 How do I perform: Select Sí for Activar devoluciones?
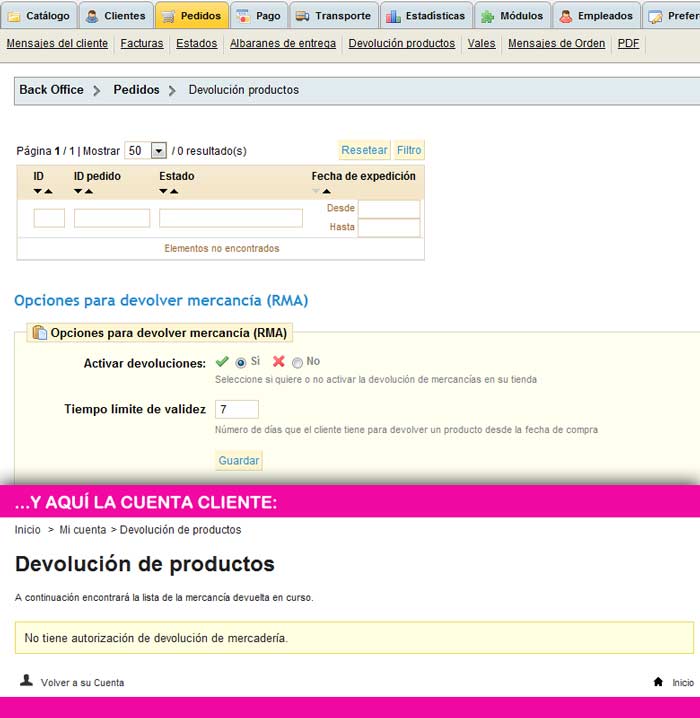(240, 363)
